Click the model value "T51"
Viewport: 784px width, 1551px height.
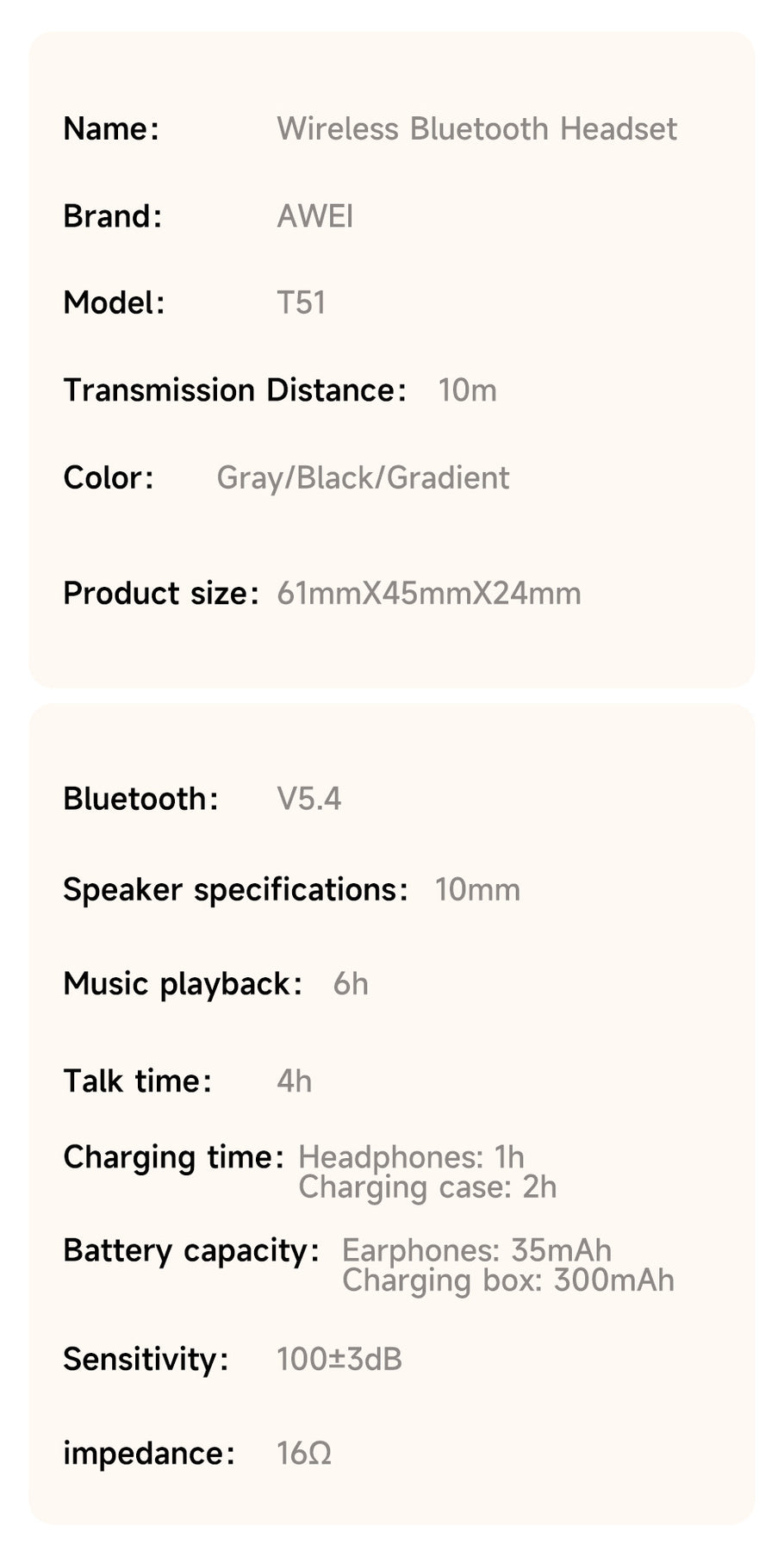(301, 303)
